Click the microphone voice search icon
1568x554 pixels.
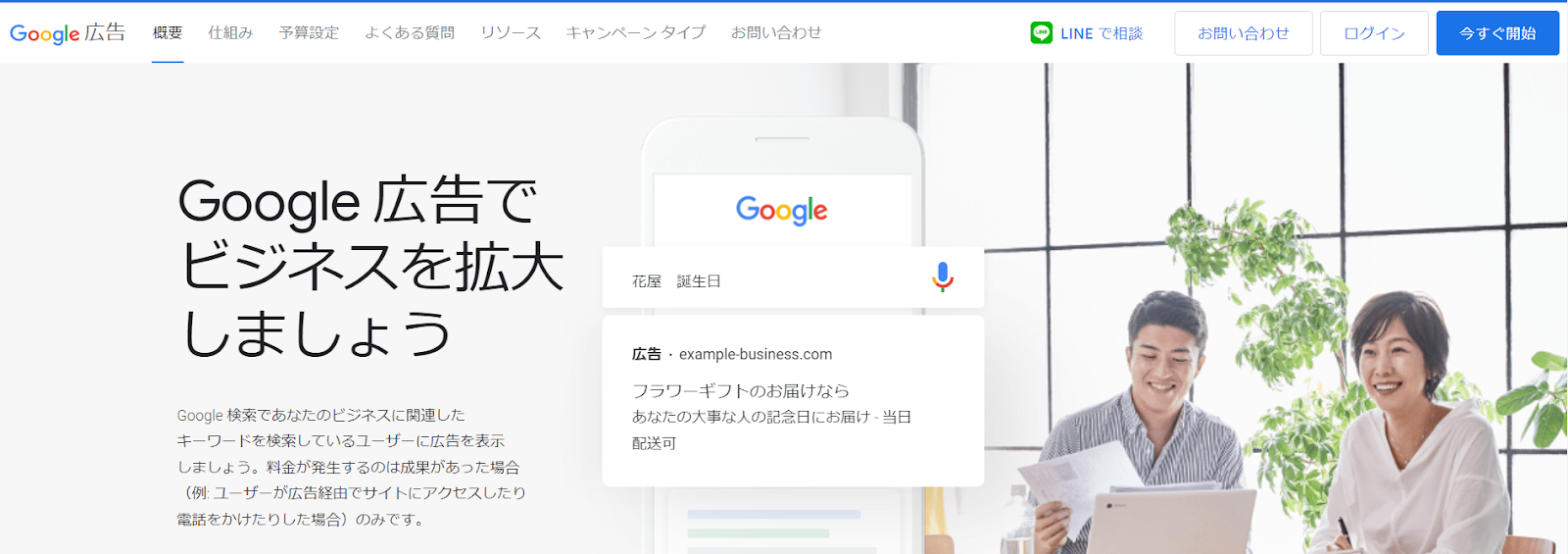[x=943, y=277]
